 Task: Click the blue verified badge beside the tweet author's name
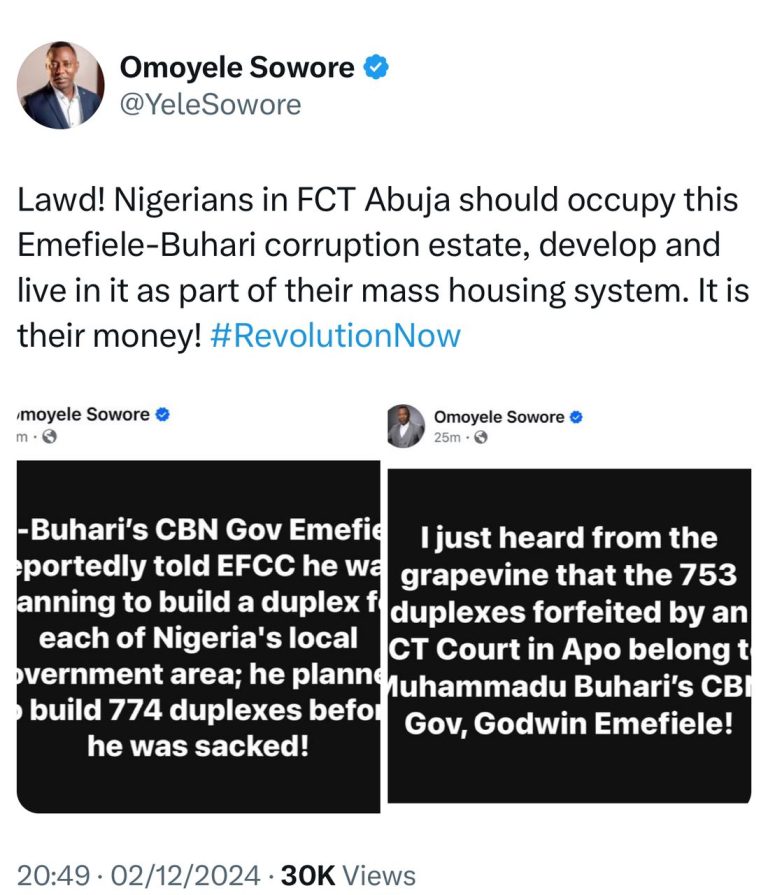coord(377,68)
